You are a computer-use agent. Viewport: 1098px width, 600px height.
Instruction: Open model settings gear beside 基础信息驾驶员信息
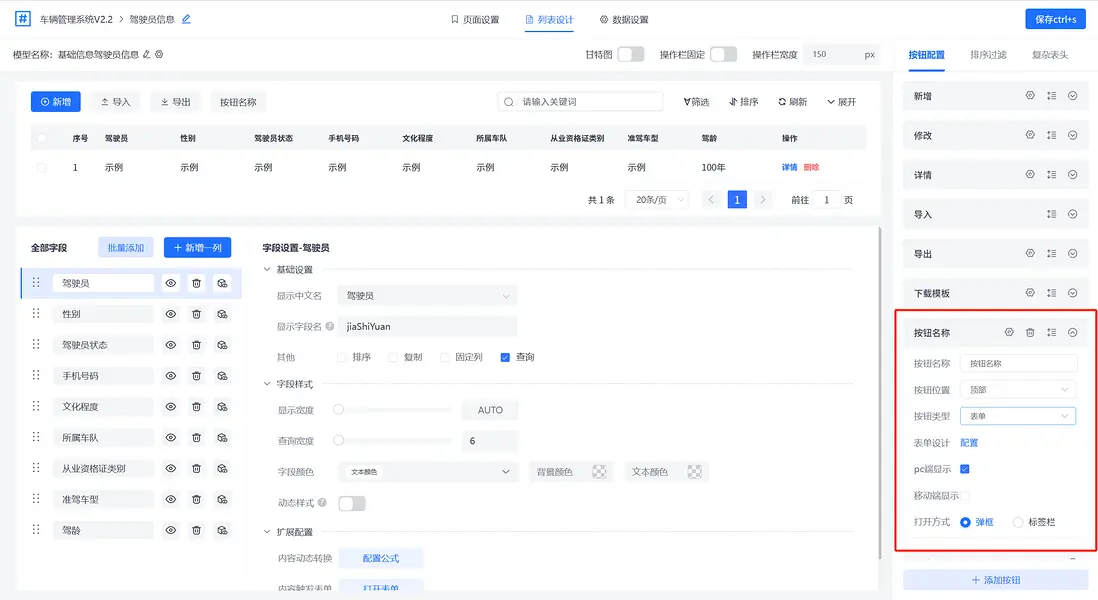click(x=159, y=54)
